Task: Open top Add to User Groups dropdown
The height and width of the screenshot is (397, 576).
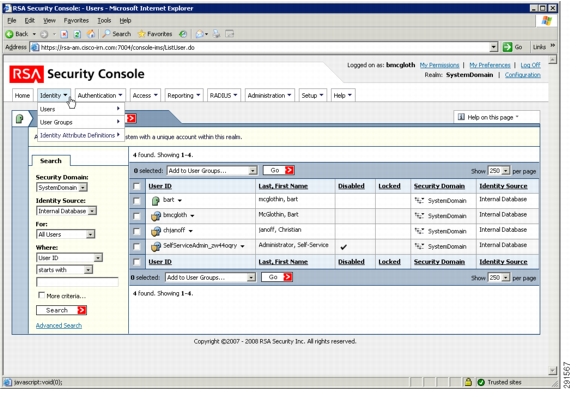Action: [x=212, y=170]
